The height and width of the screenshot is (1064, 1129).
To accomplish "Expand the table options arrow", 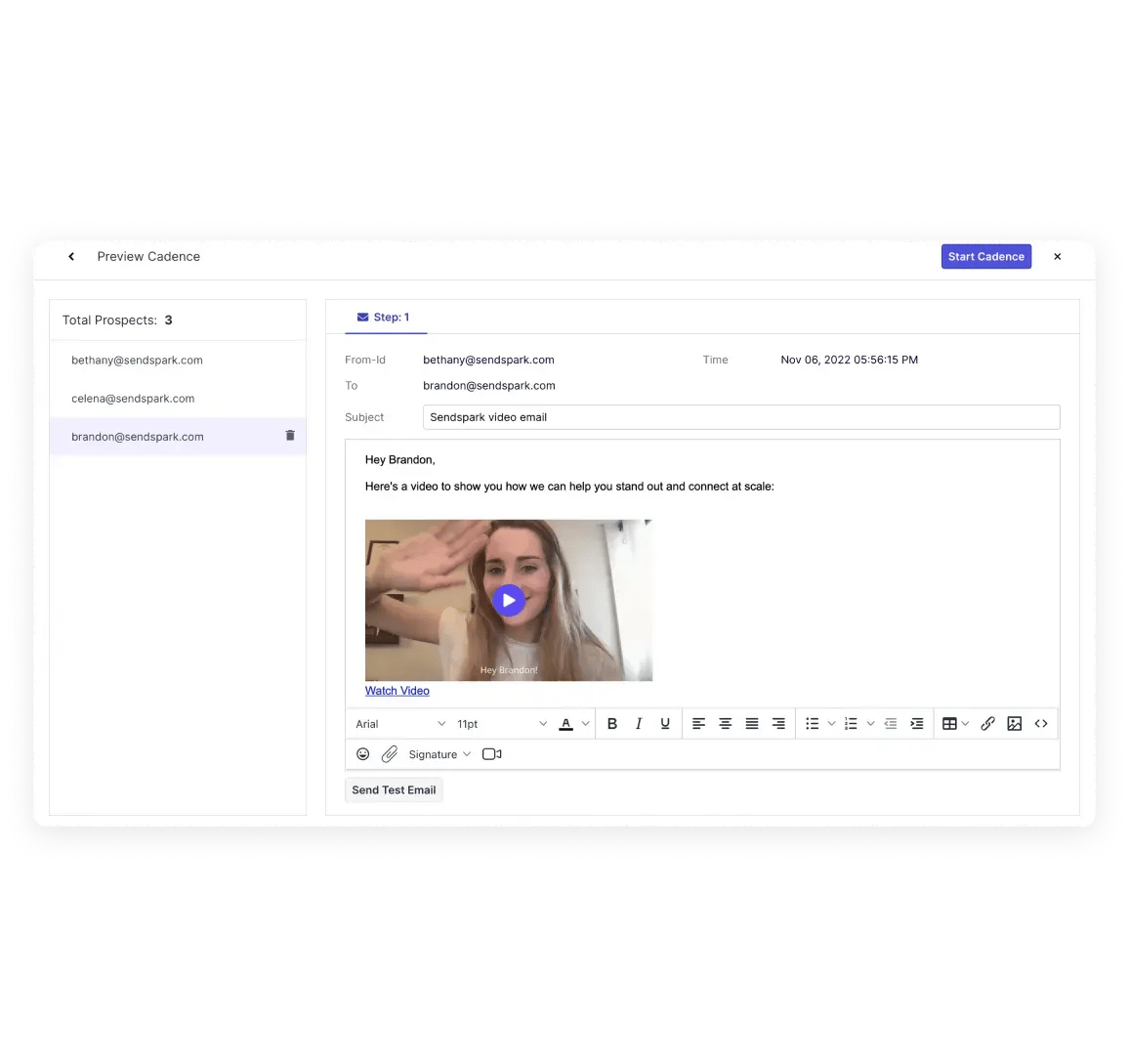I will tap(966, 723).
